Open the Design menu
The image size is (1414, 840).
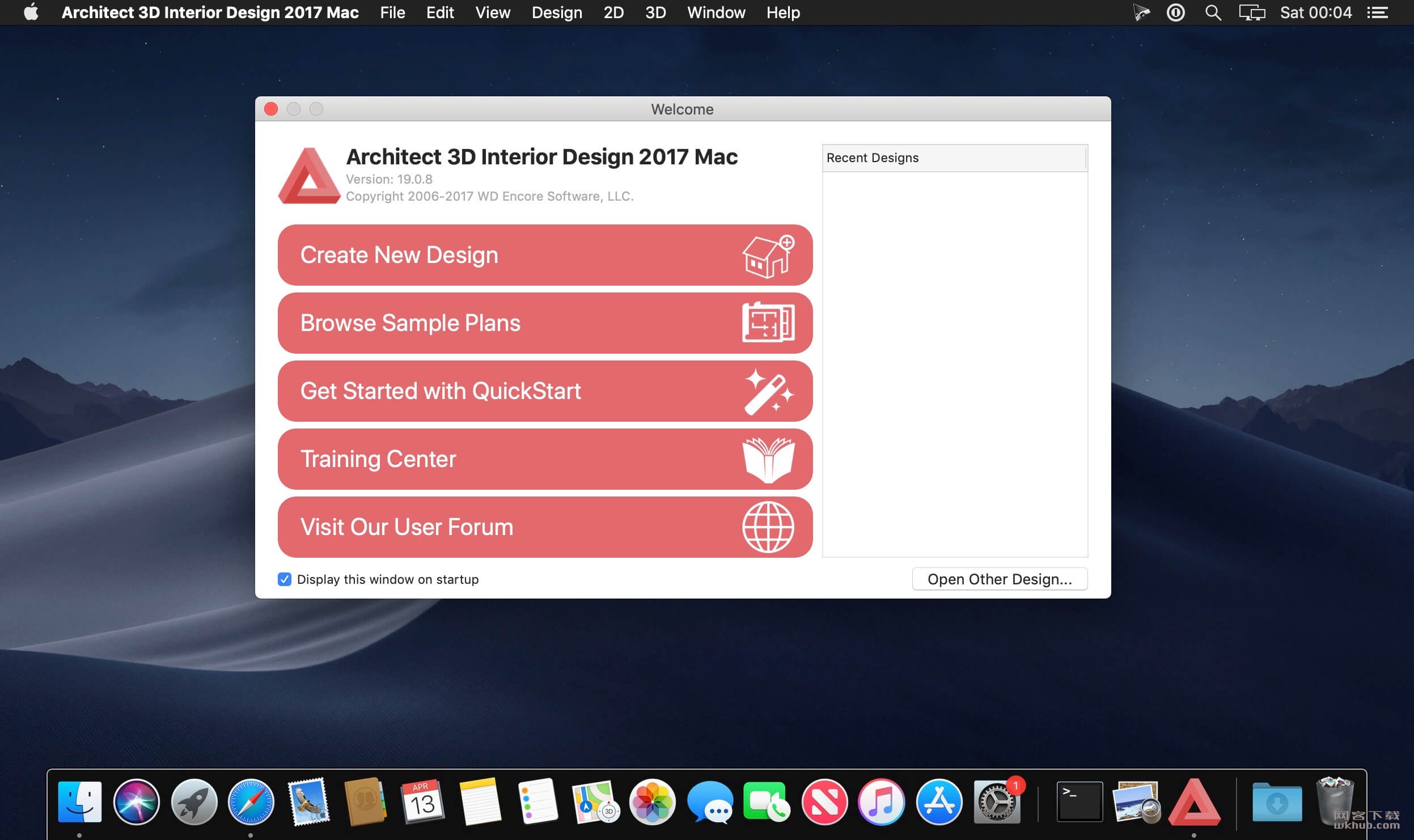(557, 12)
